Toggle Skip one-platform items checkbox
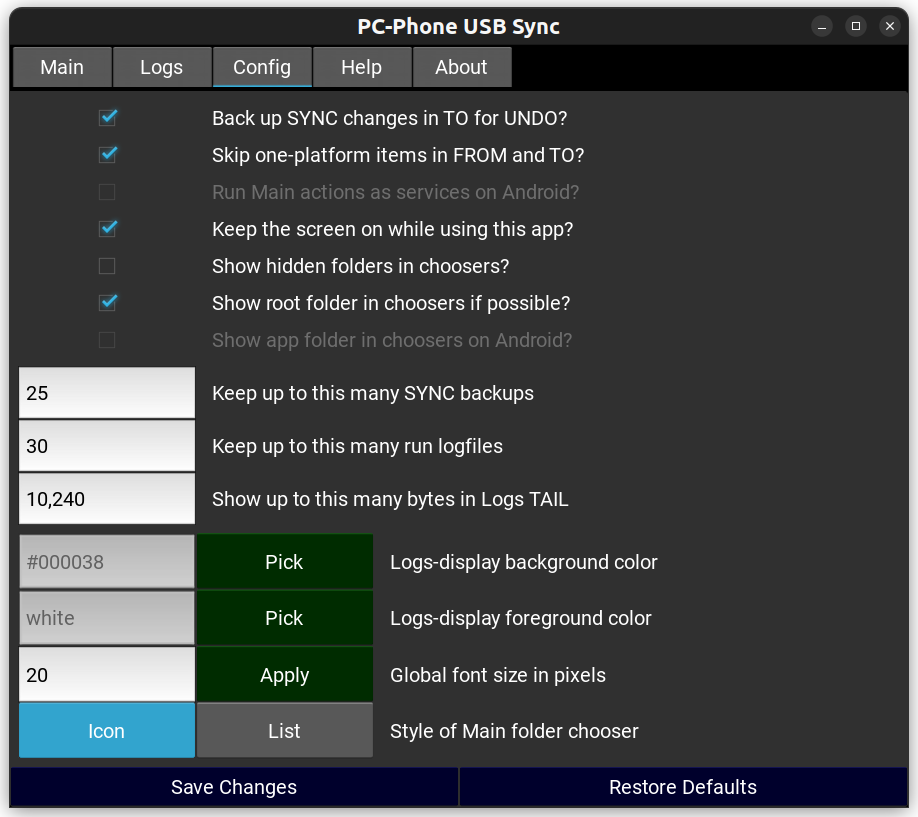Image resolution: width=918 pixels, height=817 pixels. (108, 155)
